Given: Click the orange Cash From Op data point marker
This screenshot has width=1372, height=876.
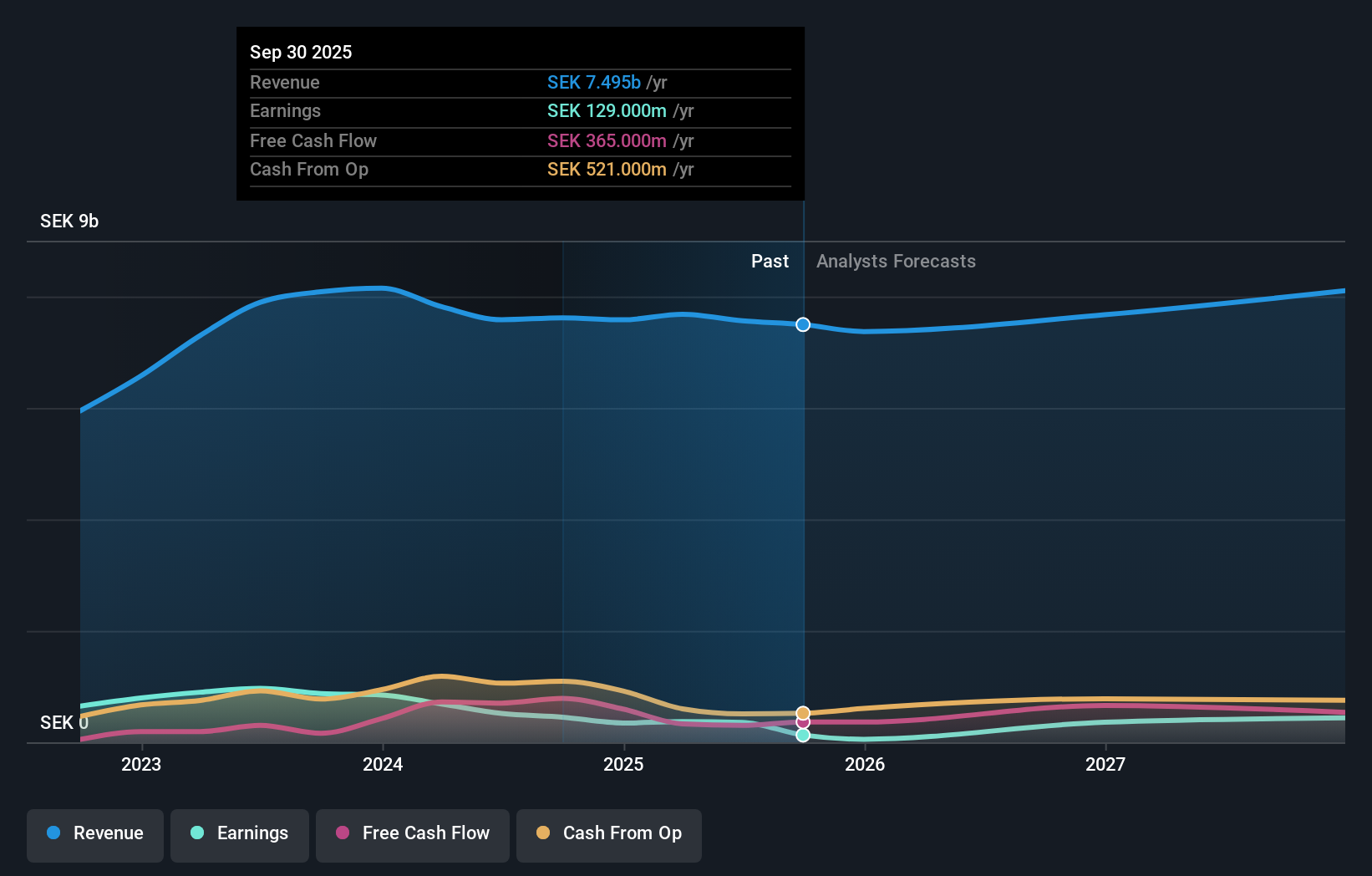Looking at the screenshot, I should coord(802,711).
